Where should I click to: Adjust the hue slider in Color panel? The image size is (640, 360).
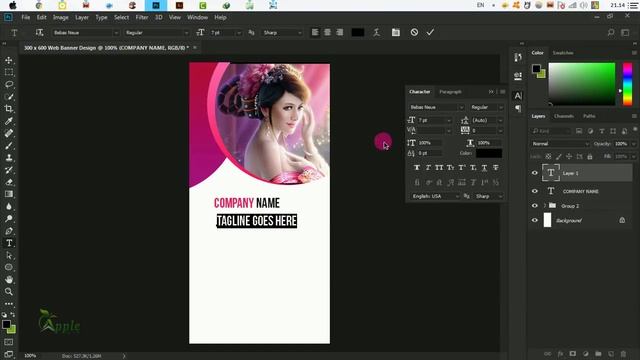627,84
